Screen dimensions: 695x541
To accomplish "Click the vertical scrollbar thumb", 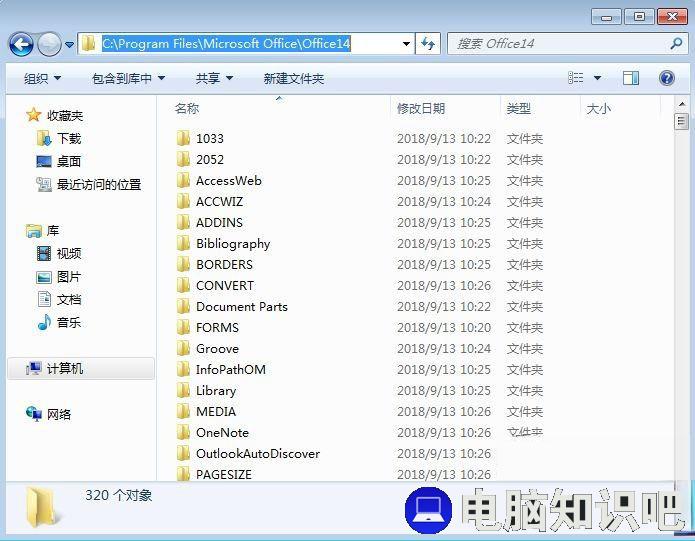I will coord(681,121).
